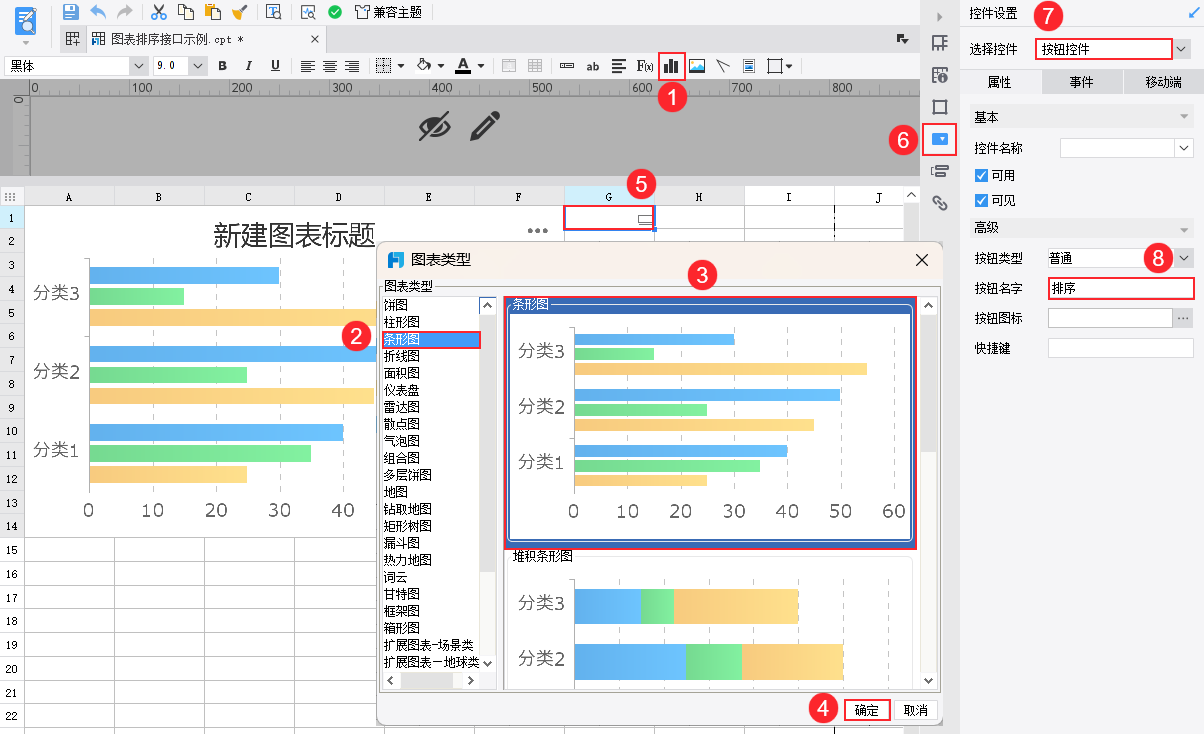Toggle bold formatting

[x=222, y=66]
